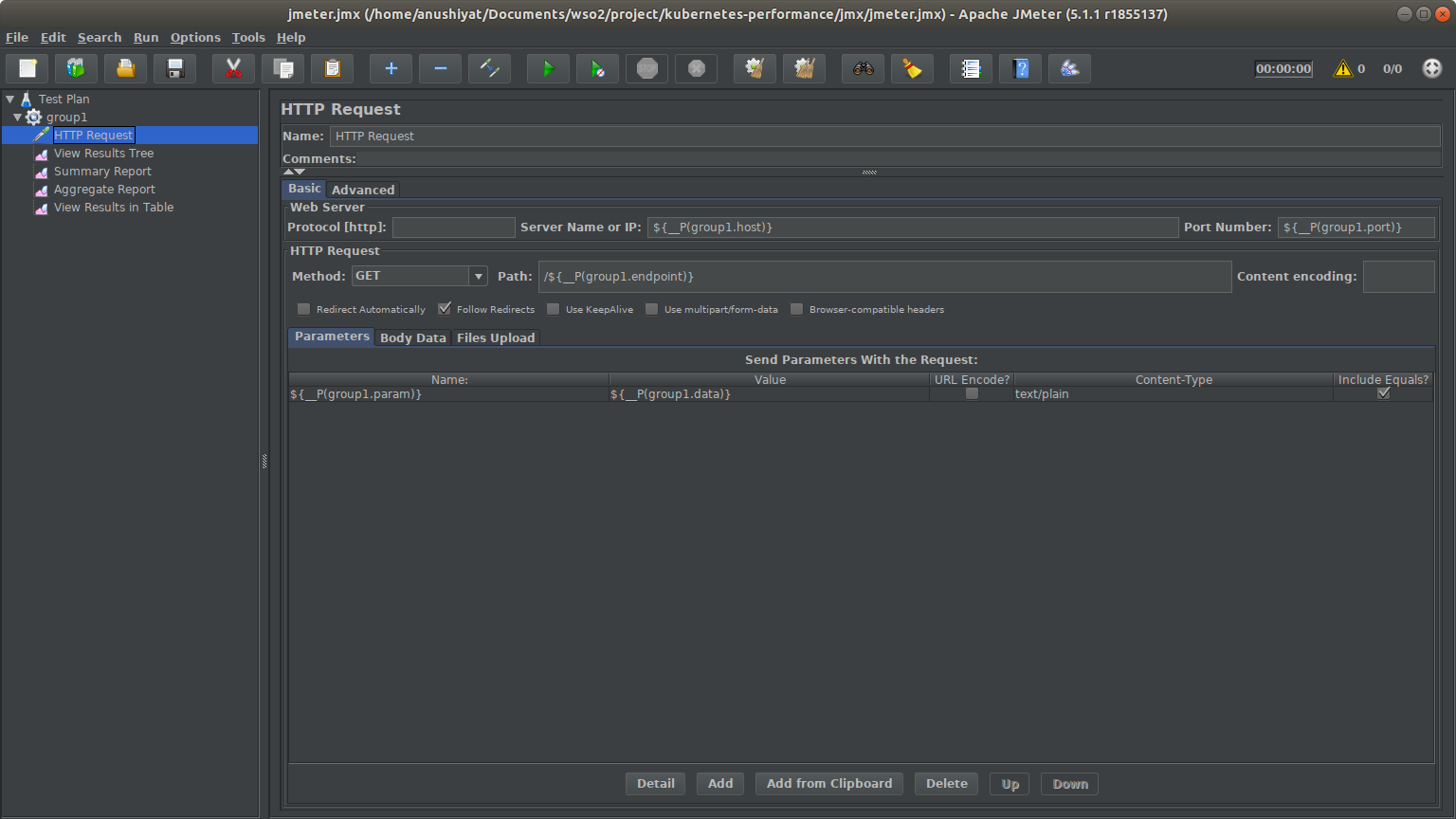Viewport: 1456px width, 819px height.
Task: Click the Save test plan icon
Action: click(175, 68)
